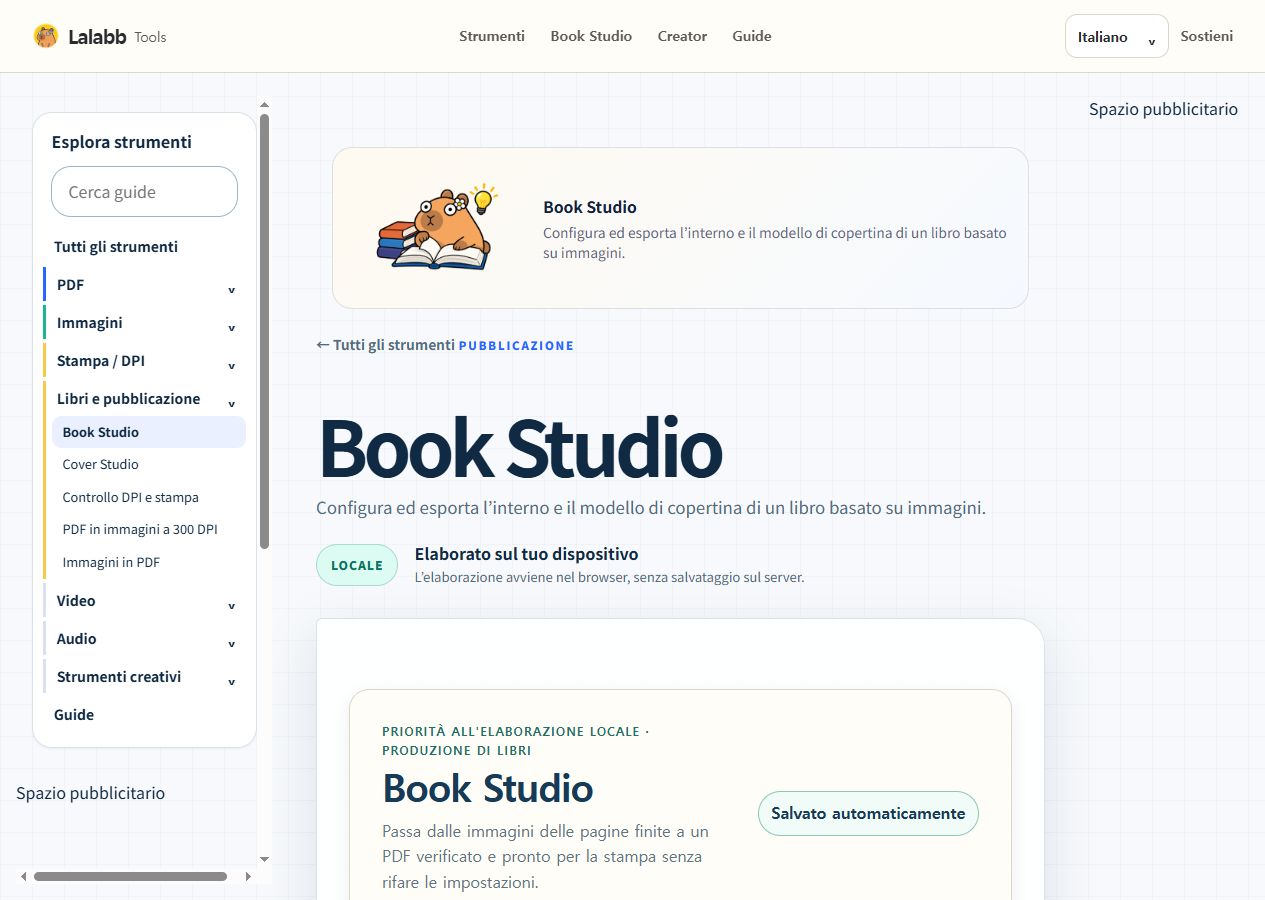Click the Salvato automaticamente badge
This screenshot has height=900, width=1265.
click(x=868, y=813)
